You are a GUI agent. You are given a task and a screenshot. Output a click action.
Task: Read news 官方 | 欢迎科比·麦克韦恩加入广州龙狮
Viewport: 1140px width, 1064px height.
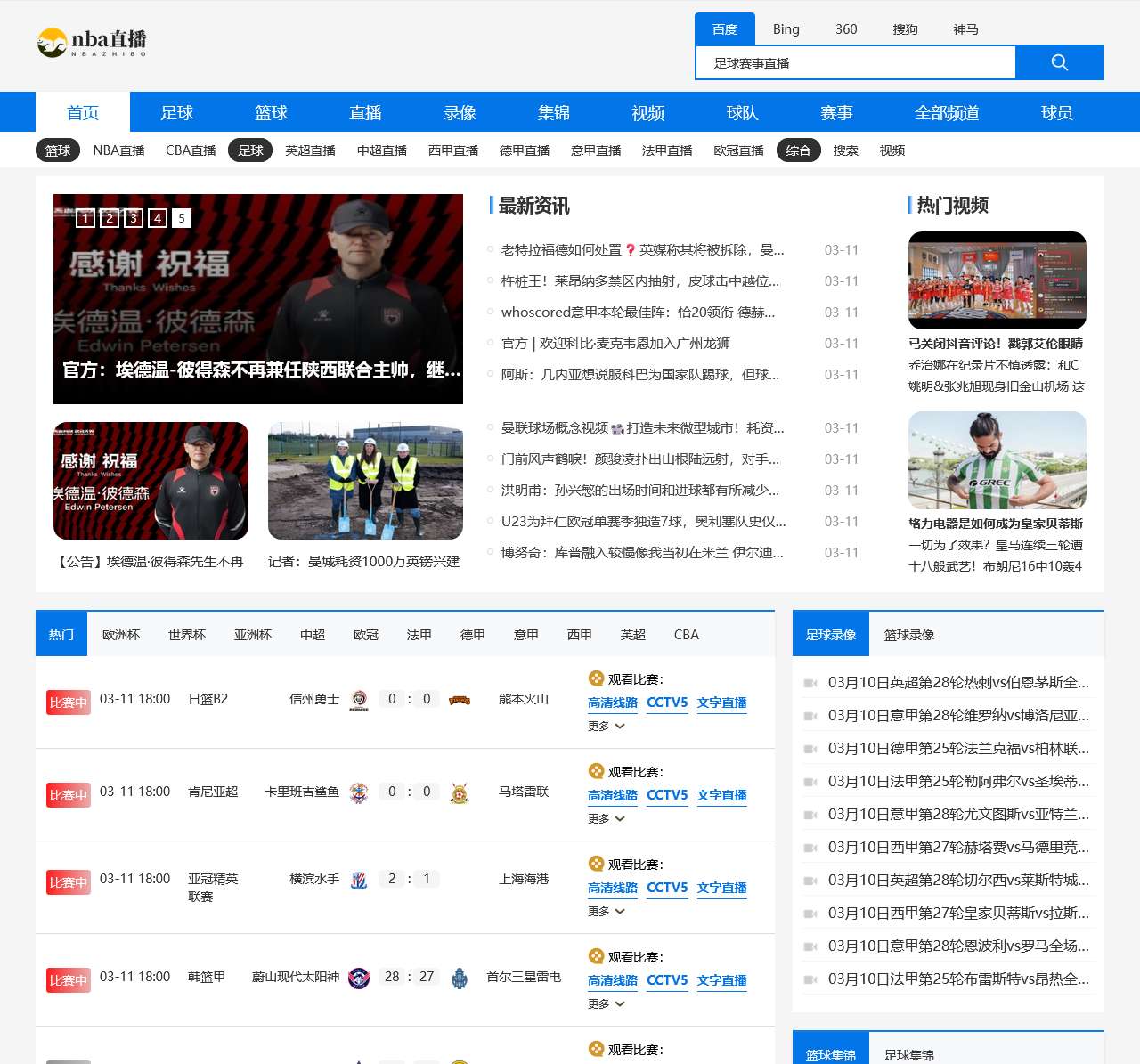tap(615, 344)
